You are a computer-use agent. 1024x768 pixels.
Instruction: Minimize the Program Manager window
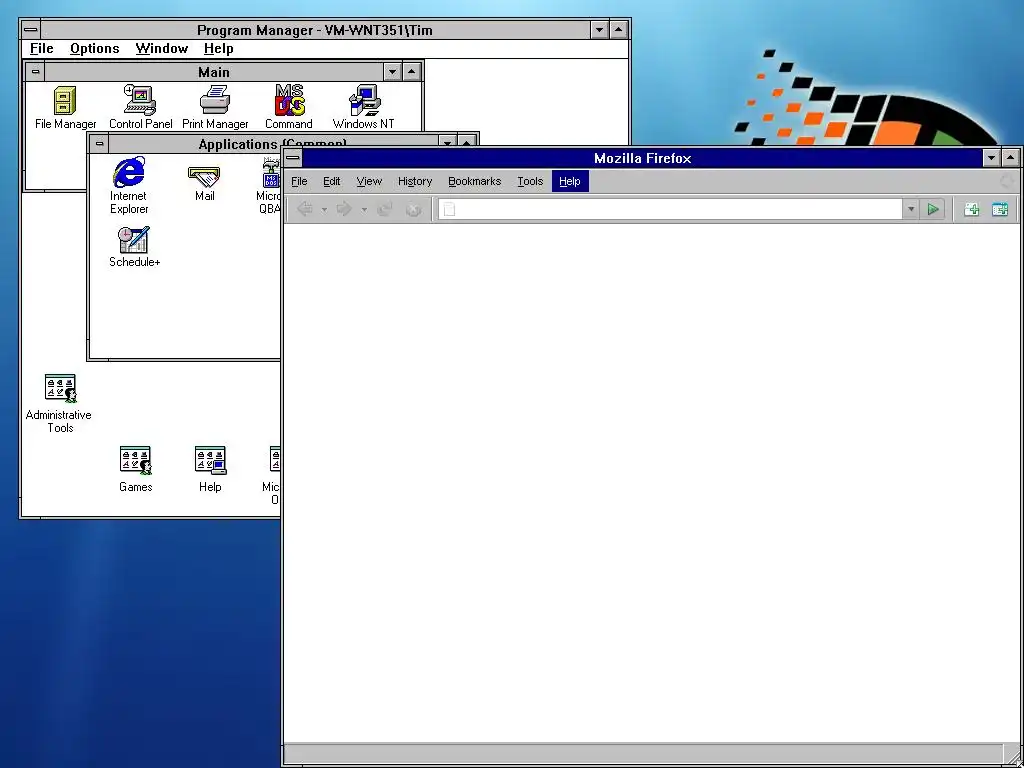[600, 30]
